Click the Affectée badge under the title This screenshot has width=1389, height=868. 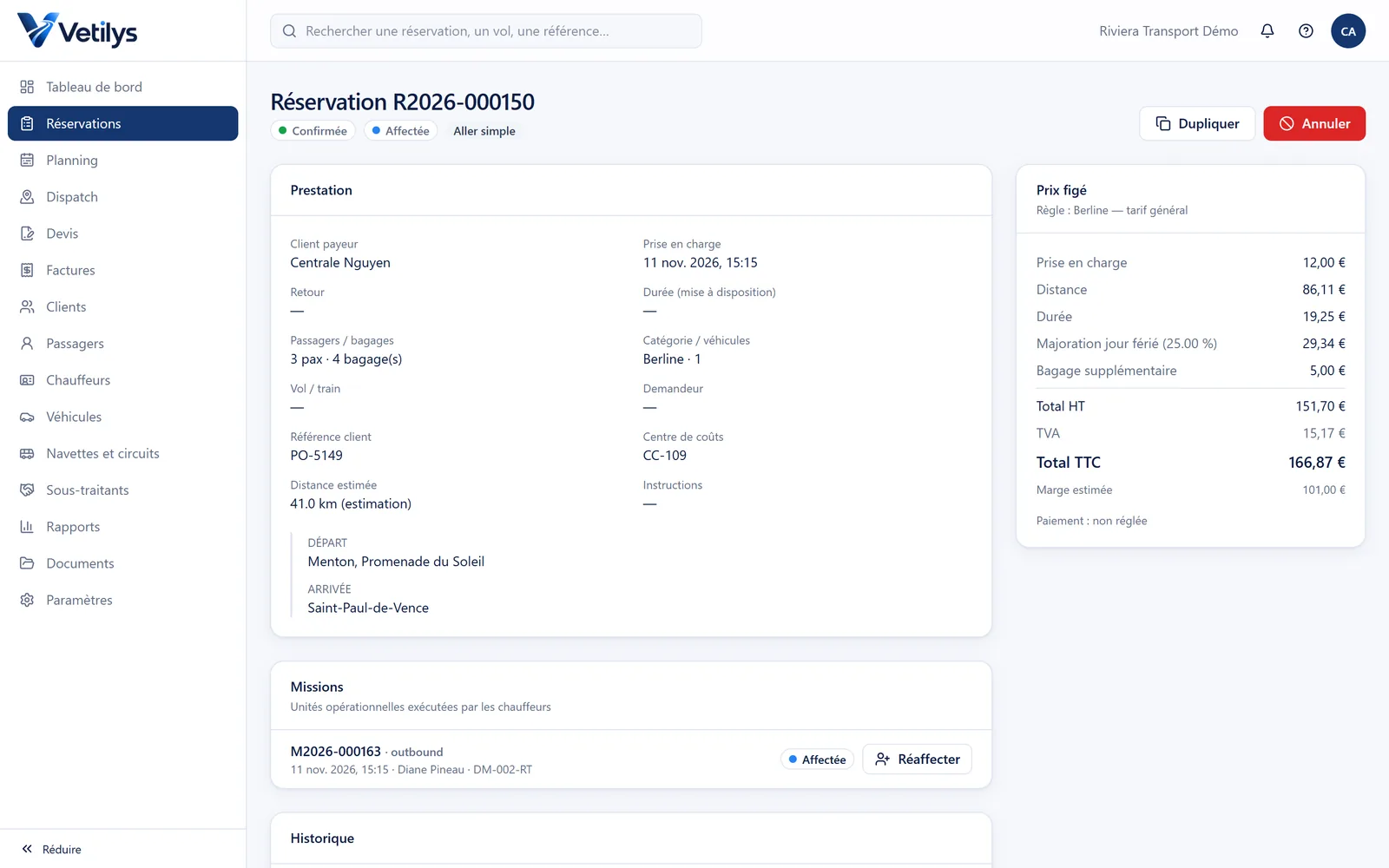401,131
